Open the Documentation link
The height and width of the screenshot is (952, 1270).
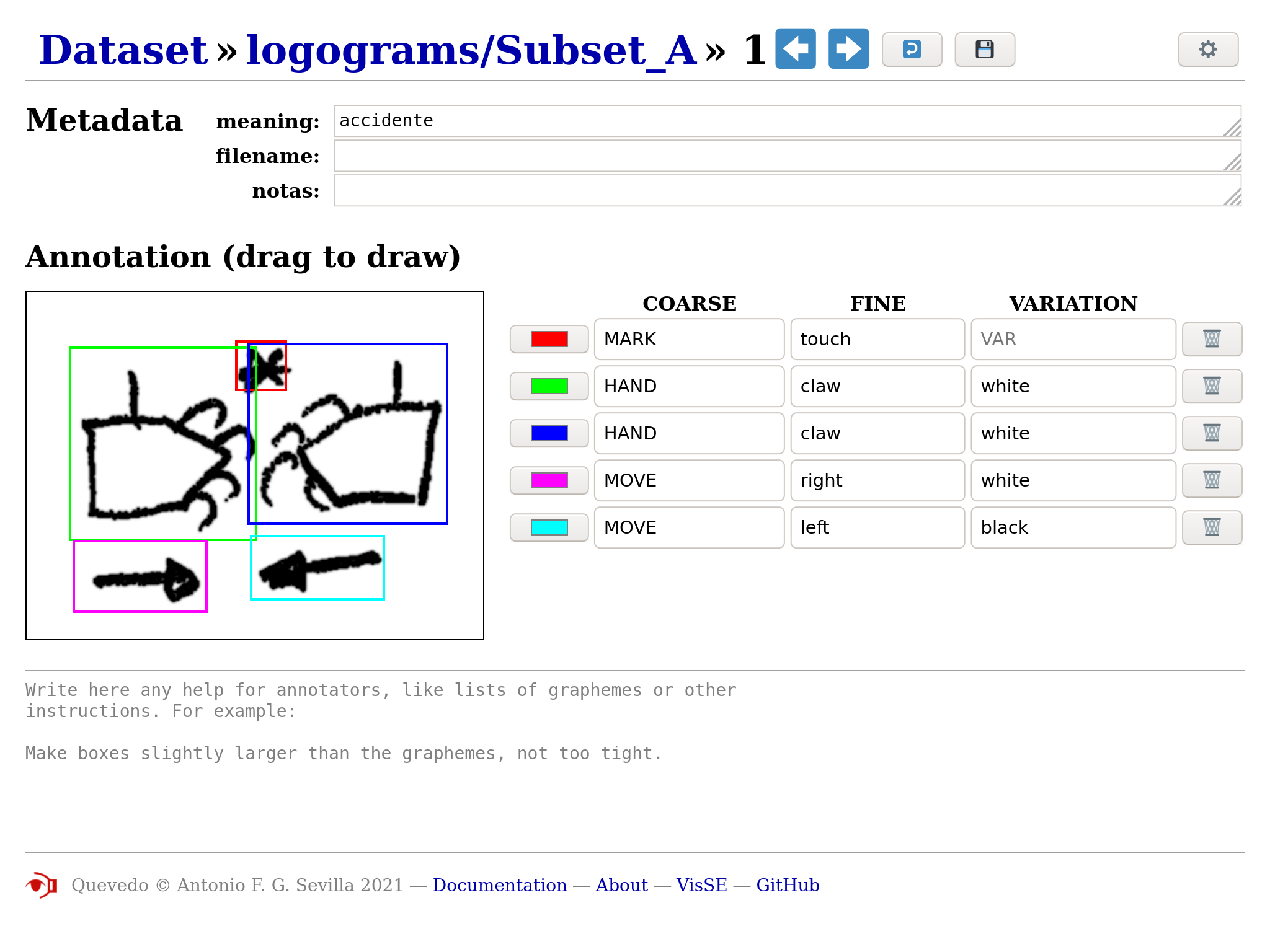click(x=499, y=885)
